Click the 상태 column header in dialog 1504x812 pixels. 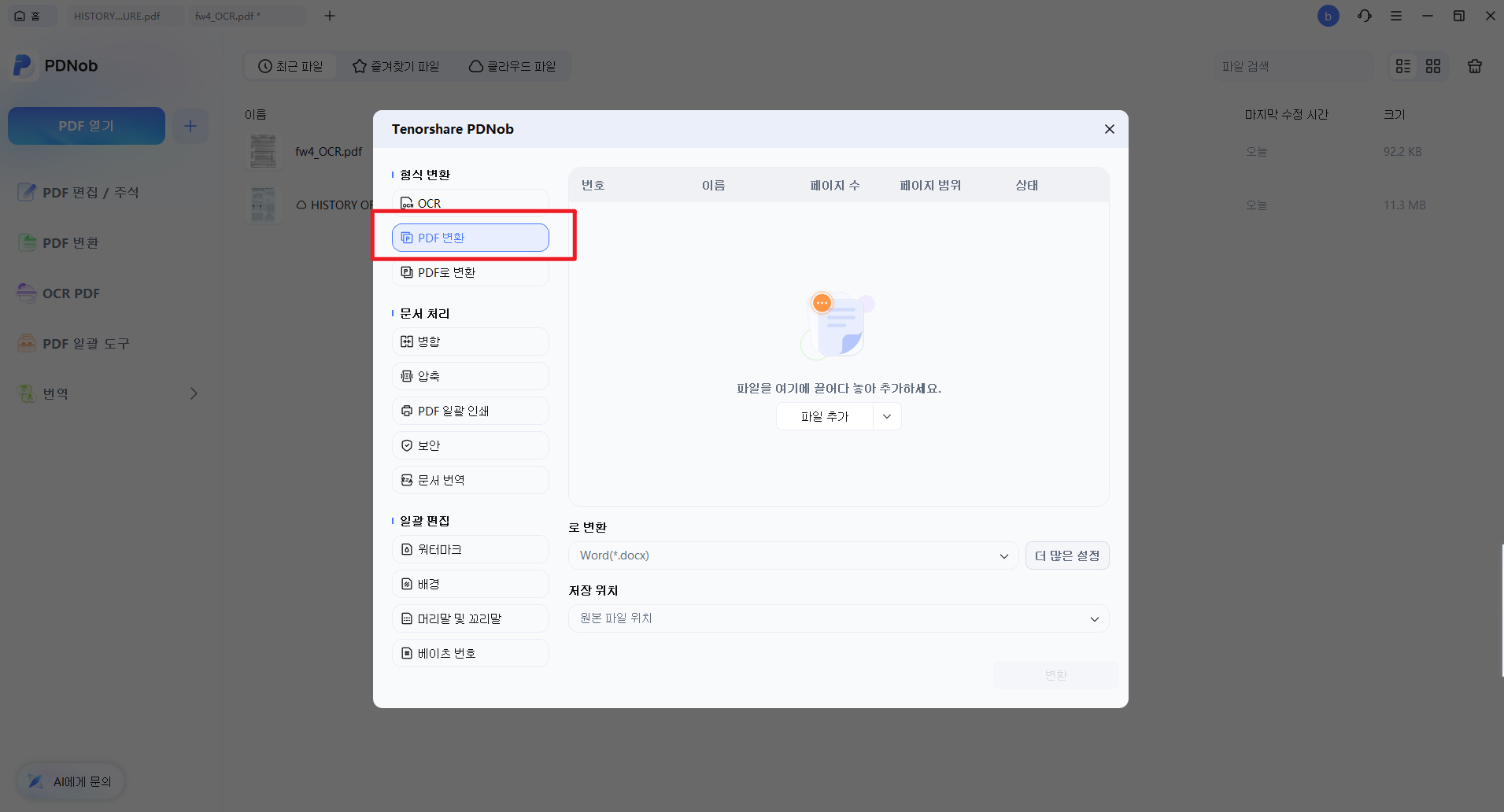pos(1026,185)
